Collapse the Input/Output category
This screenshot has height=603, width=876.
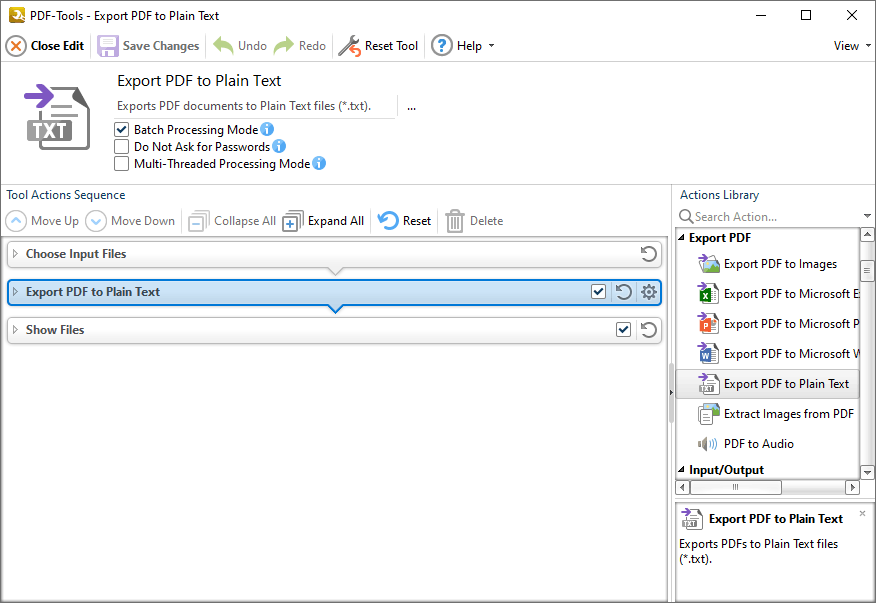pos(682,470)
